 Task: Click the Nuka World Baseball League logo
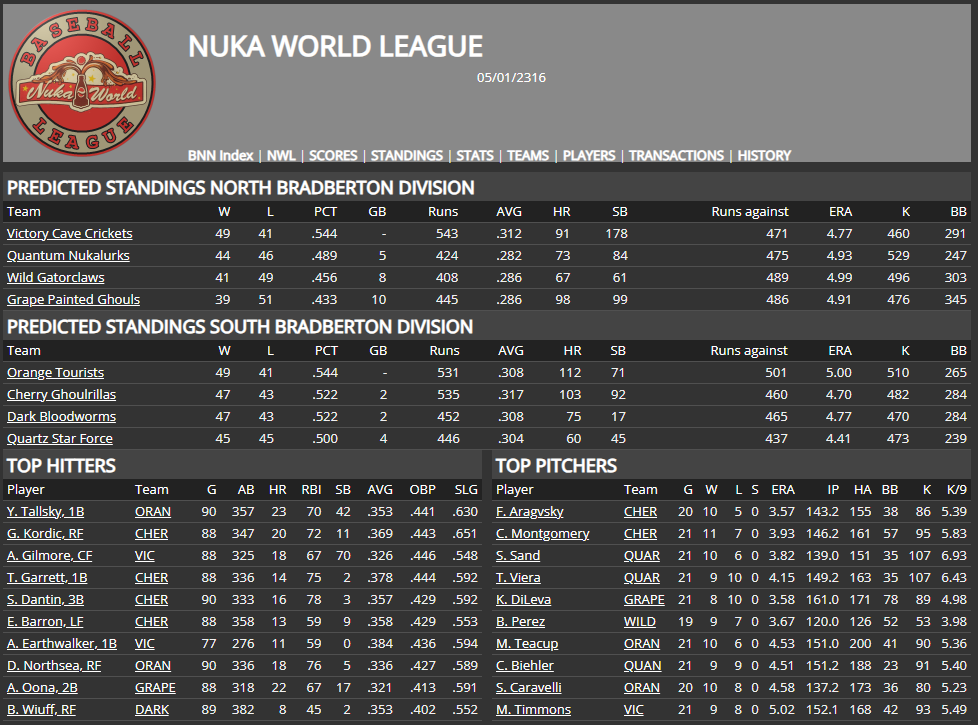coord(82,83)
